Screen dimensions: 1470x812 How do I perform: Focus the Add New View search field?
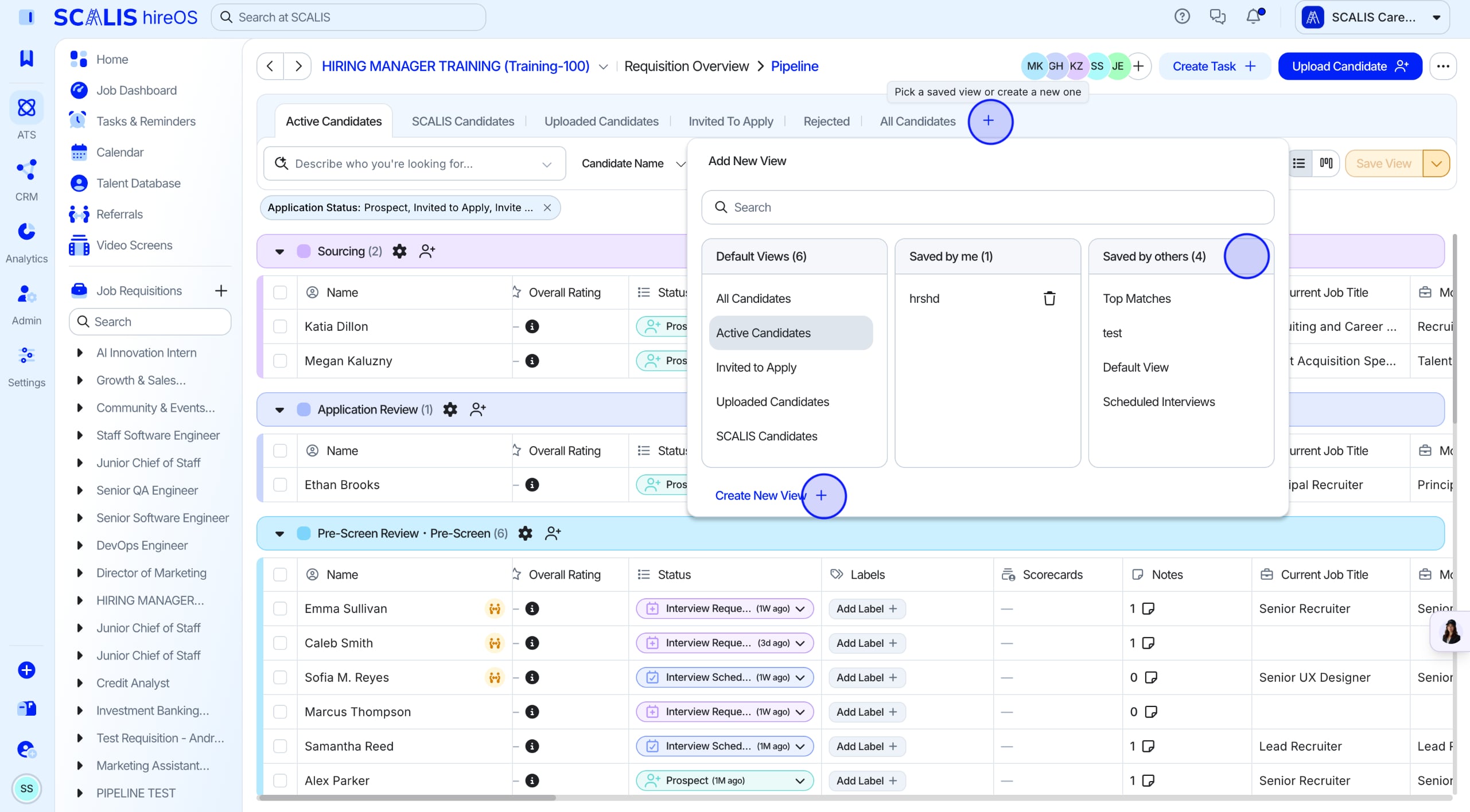coord(987,207)
